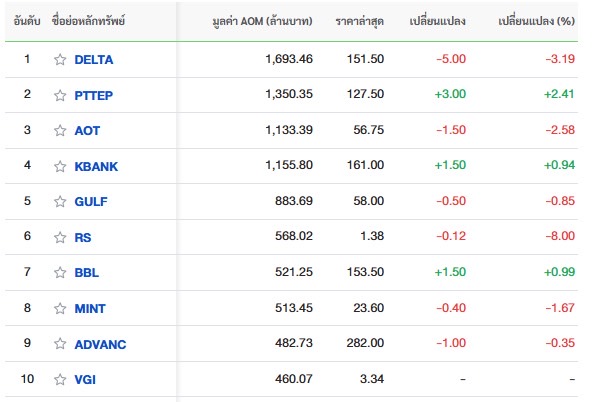Click the star icon beside KBANK
This screenshot has height=402, width=597.
coord(60,166)
